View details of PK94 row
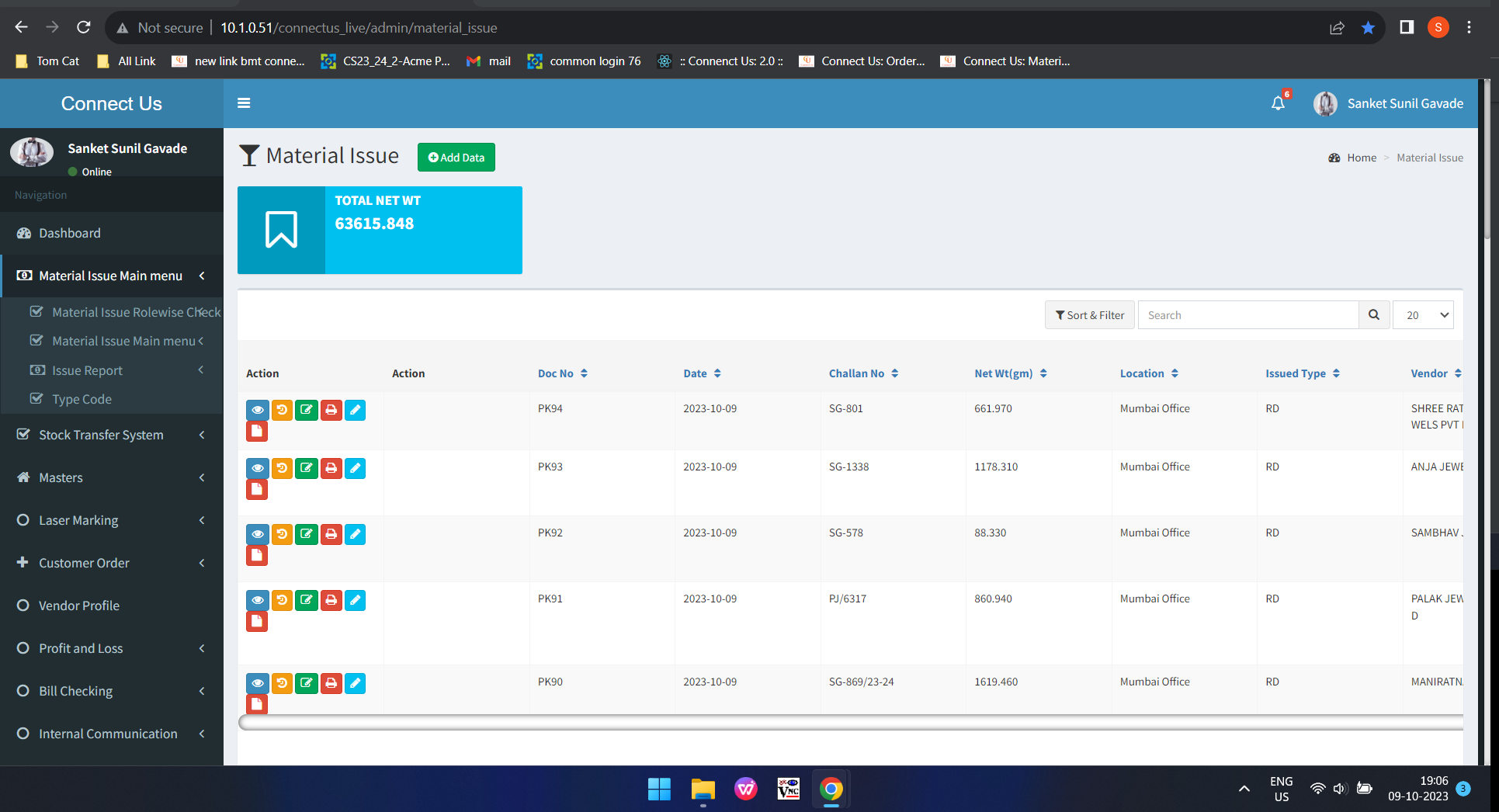The width and height of the screenshot is (1499, 812). [258, 410]
